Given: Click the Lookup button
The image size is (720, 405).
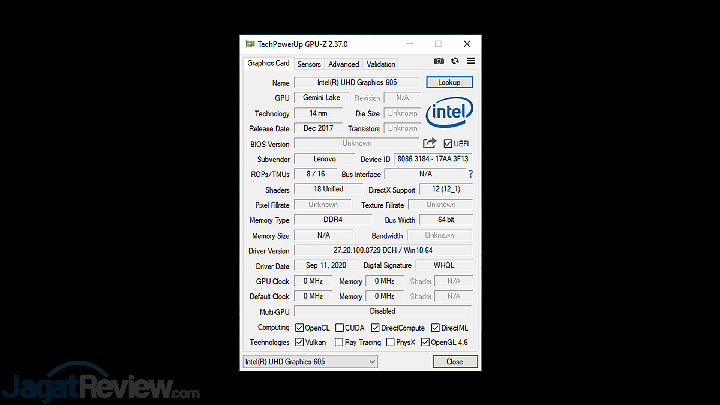Looking at the screenshot, I should [x=449, y=82].
